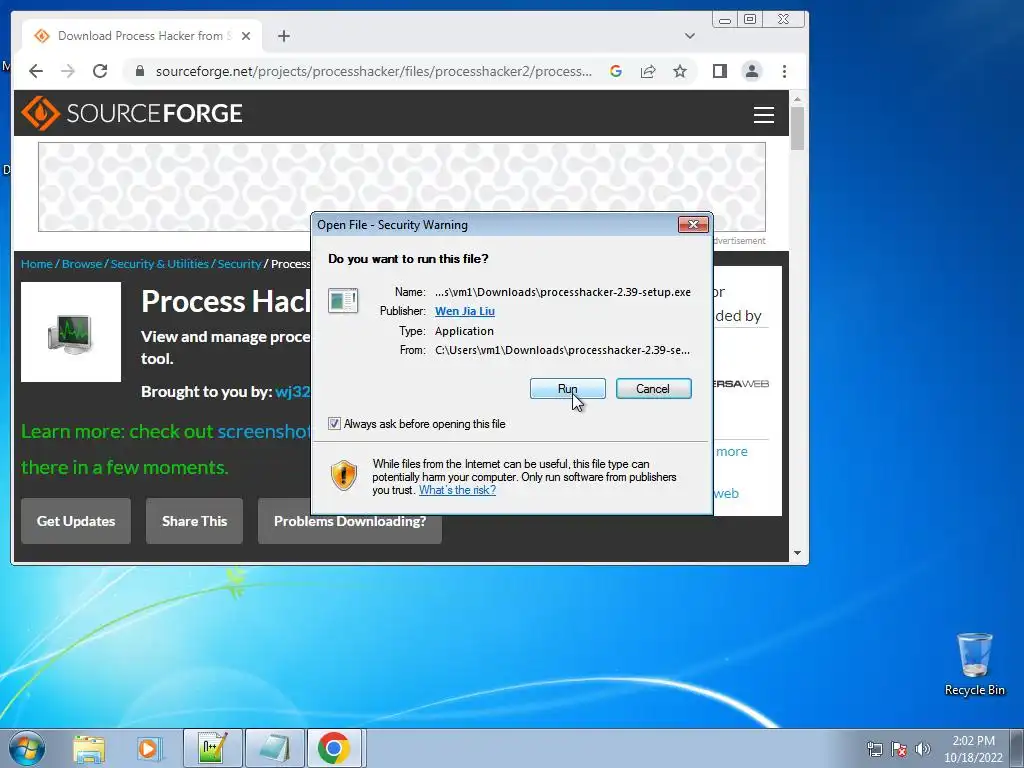Click the Google icon in address bar
This screenshot has width=1024, height=768.
[x=616, y=71]
